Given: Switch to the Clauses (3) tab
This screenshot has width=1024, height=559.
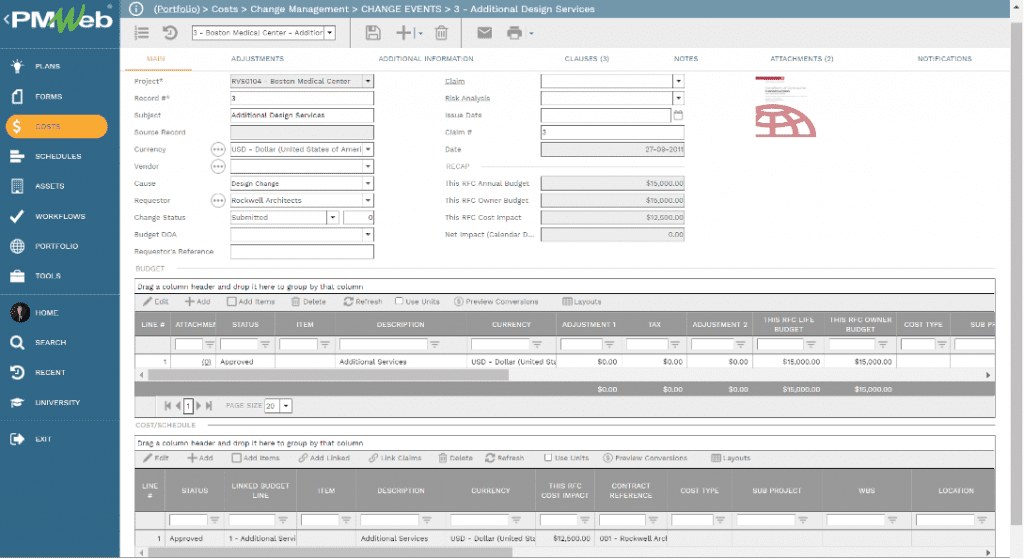Looking at the screenshot, I should [x=586, y=59].
